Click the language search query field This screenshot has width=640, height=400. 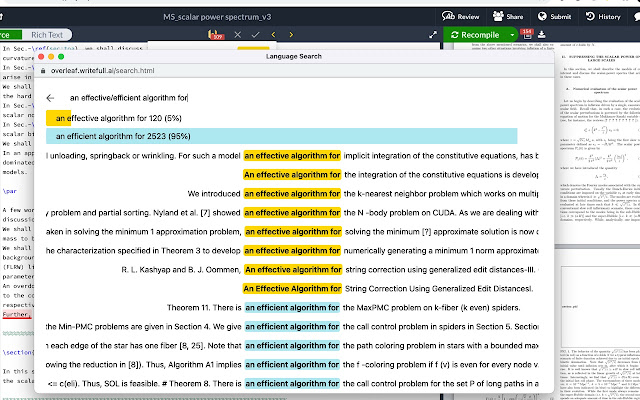300,98
